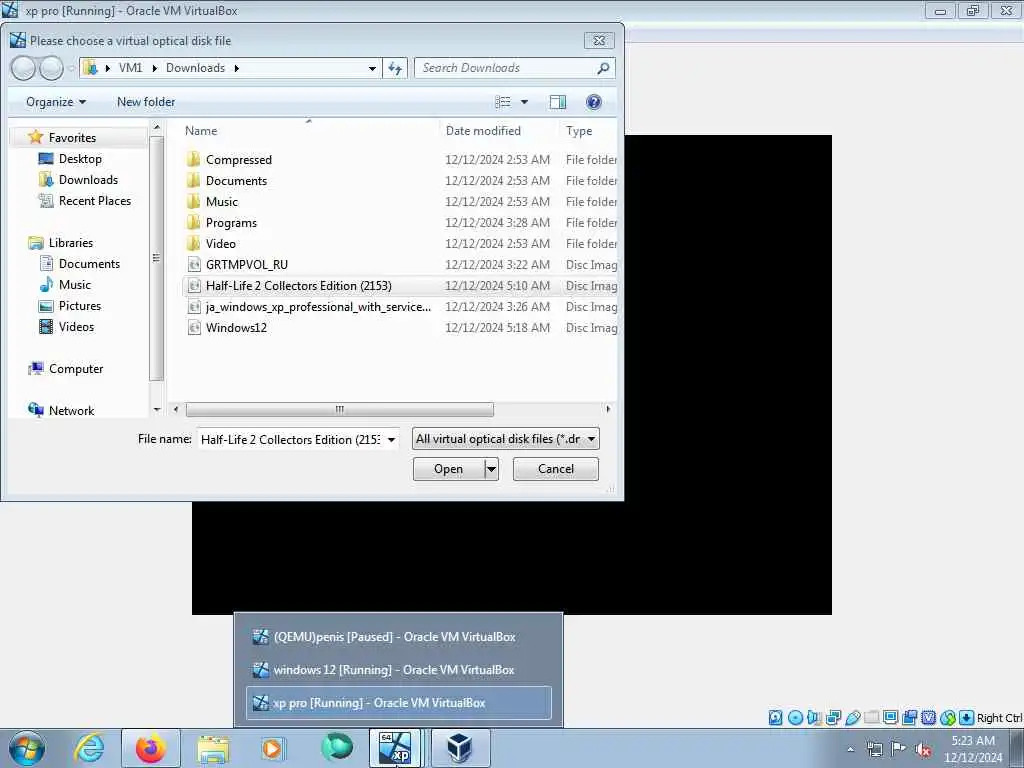Select ja_windows_xp_professional disc image file
This screenshot has height=768, width=1024.
tap(318, 307)
